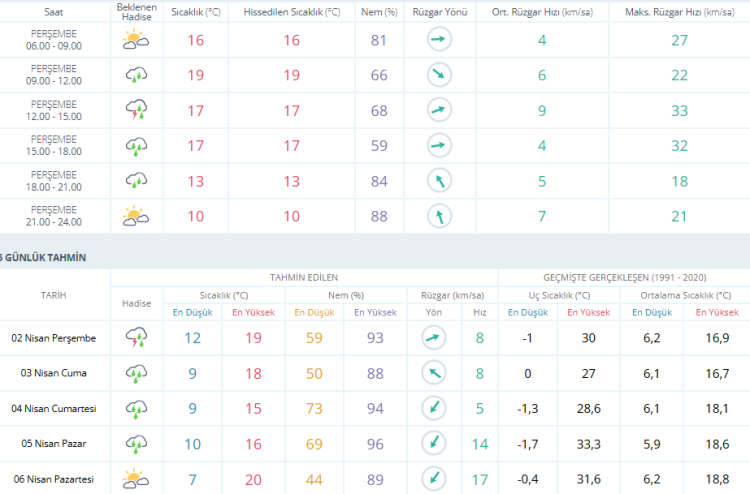Click the rain cloud icon for 15.00-18.00
This screenshot has height=494, width=750.
pyautogui.click(x=136, y=146)
